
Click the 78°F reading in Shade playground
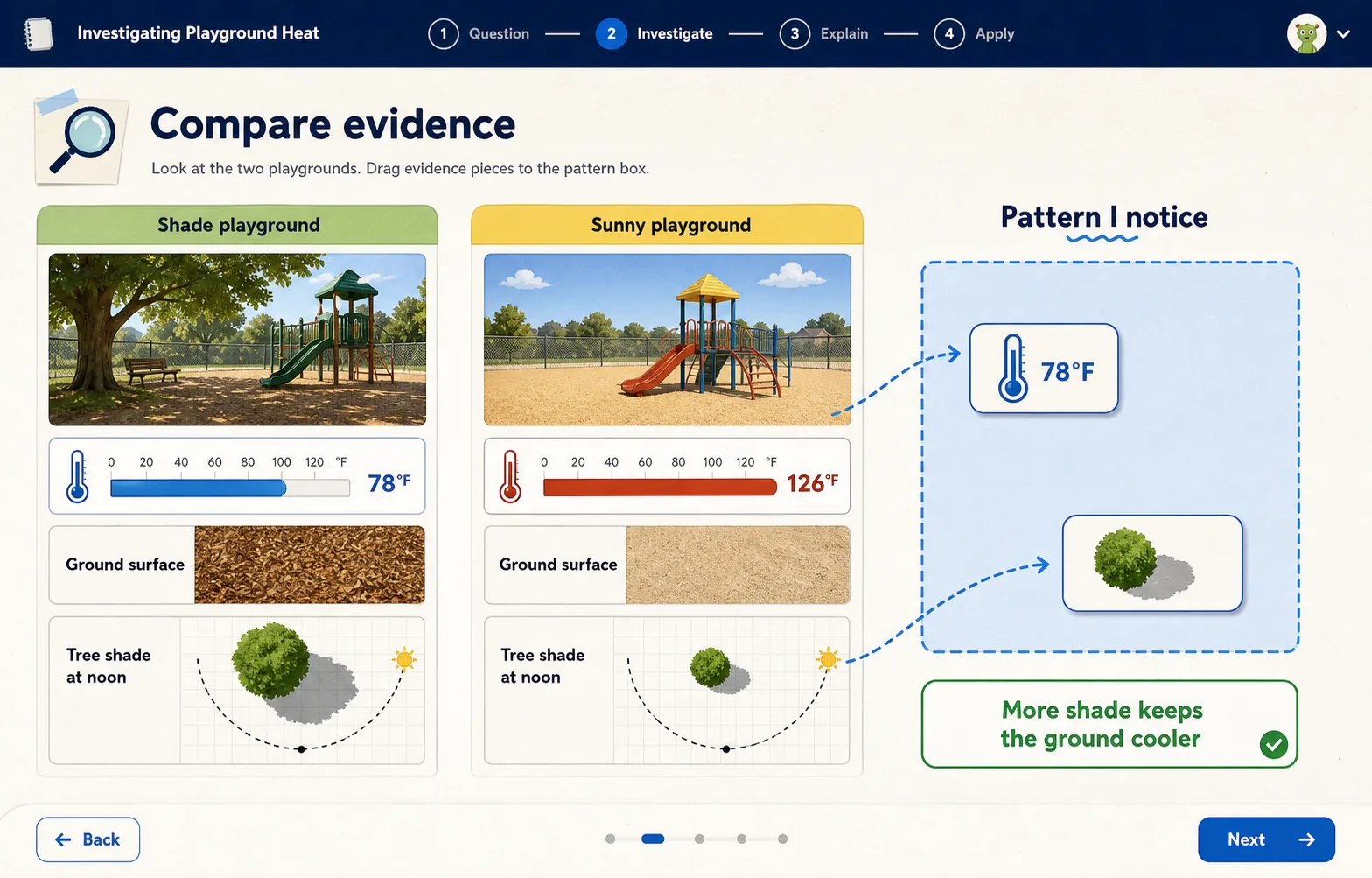point(389,483)
